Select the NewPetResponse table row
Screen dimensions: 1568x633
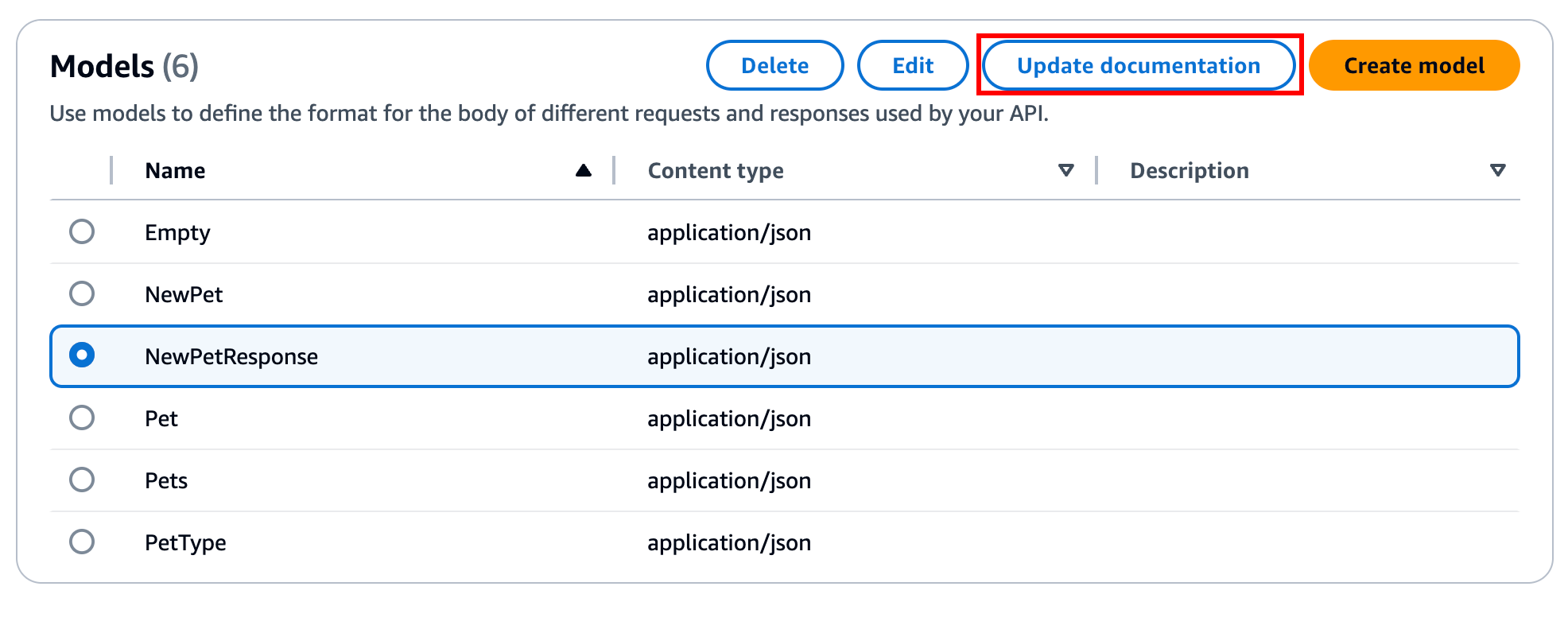coord(477,356)
